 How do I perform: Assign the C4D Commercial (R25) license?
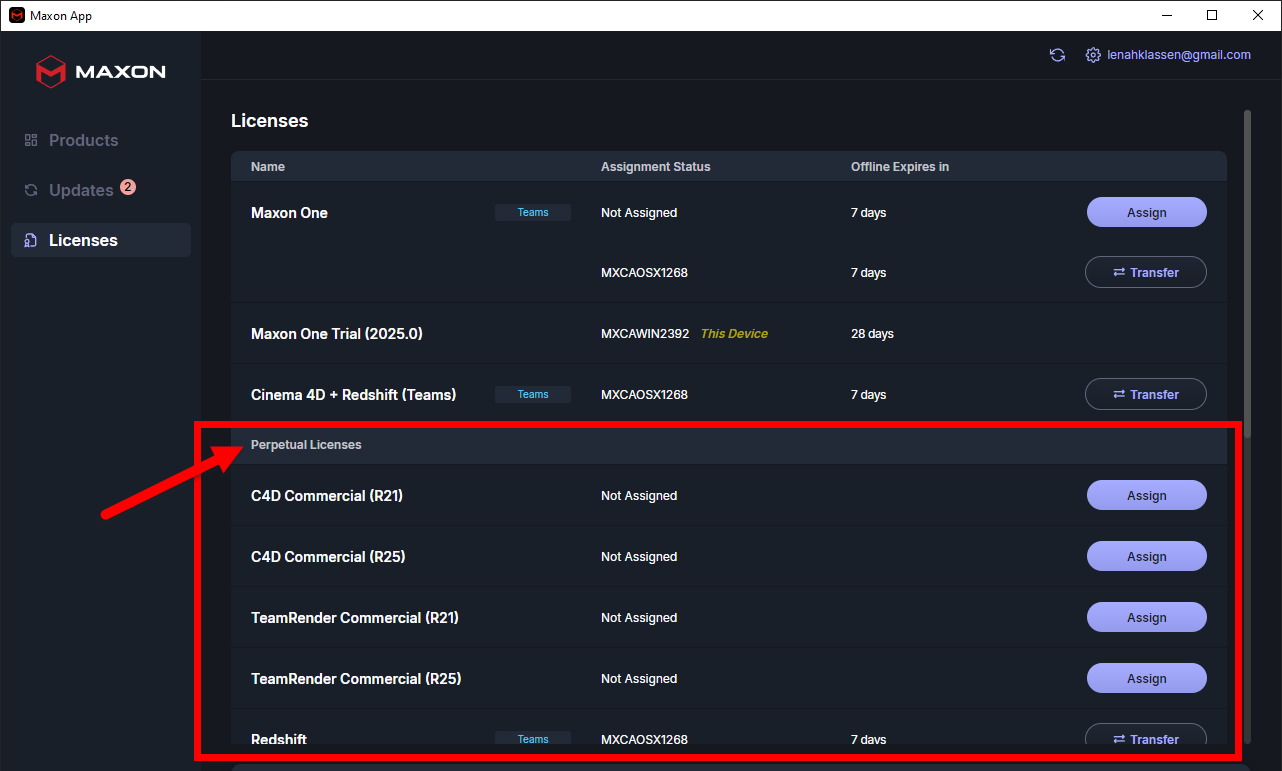(x=1146, y=556)
